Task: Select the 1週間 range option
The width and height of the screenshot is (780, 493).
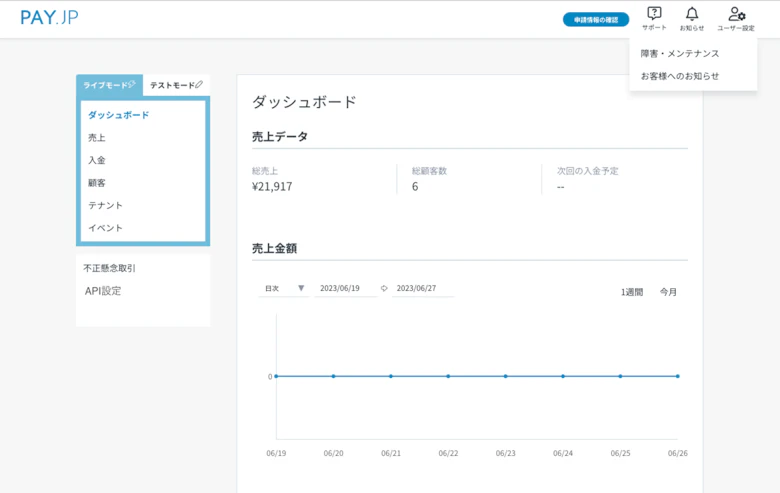Action: [632, 292]
